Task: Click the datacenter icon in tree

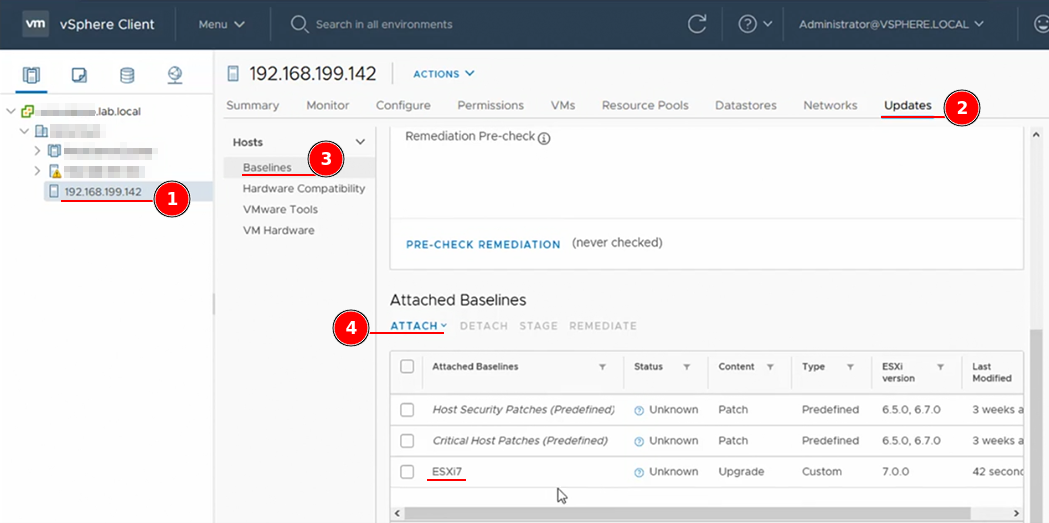Action: click(x=40, y=131)
